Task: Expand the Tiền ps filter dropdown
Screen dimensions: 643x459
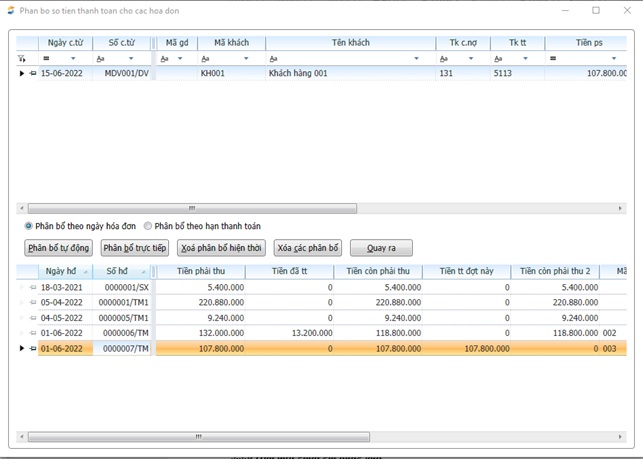Action: [613, 59]
